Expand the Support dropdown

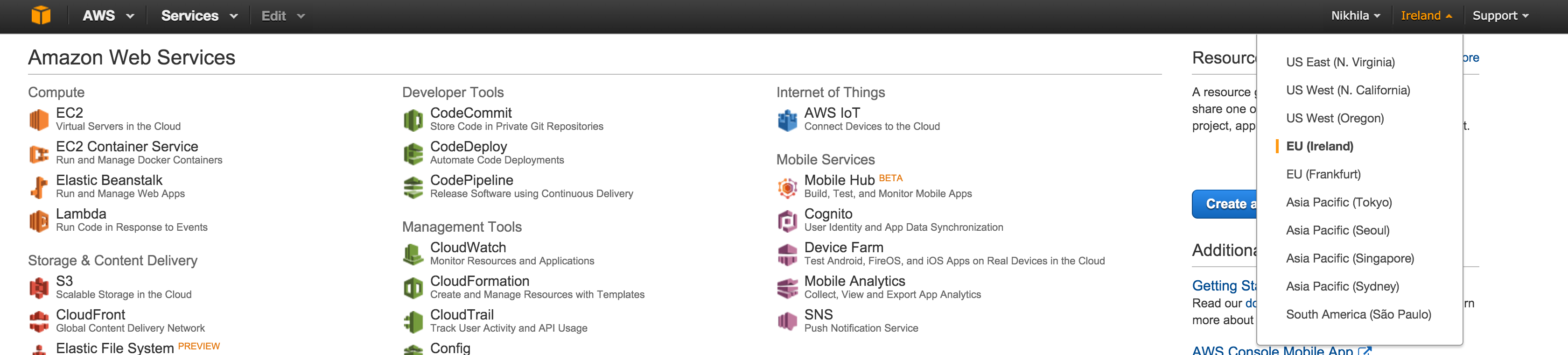click(x=1500, y=16)
